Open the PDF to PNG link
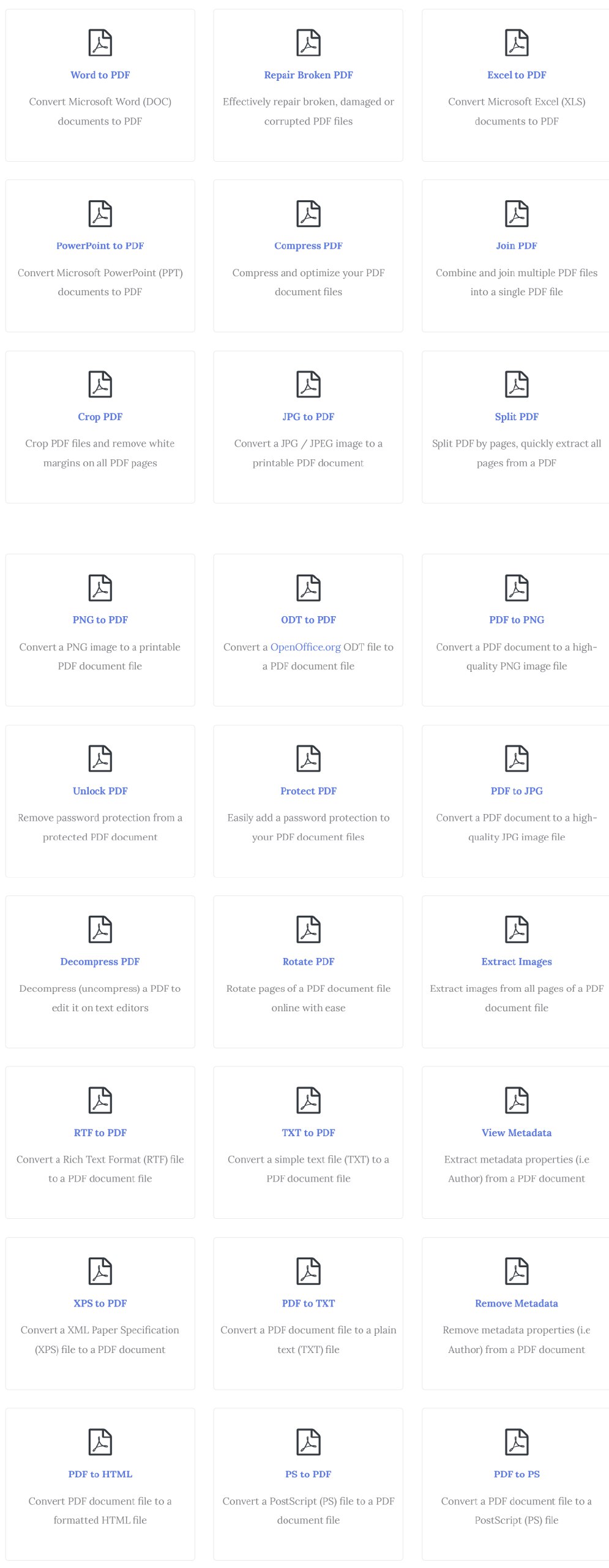The width and height of the screenshot is (609, 1568). tap(517, 620)
